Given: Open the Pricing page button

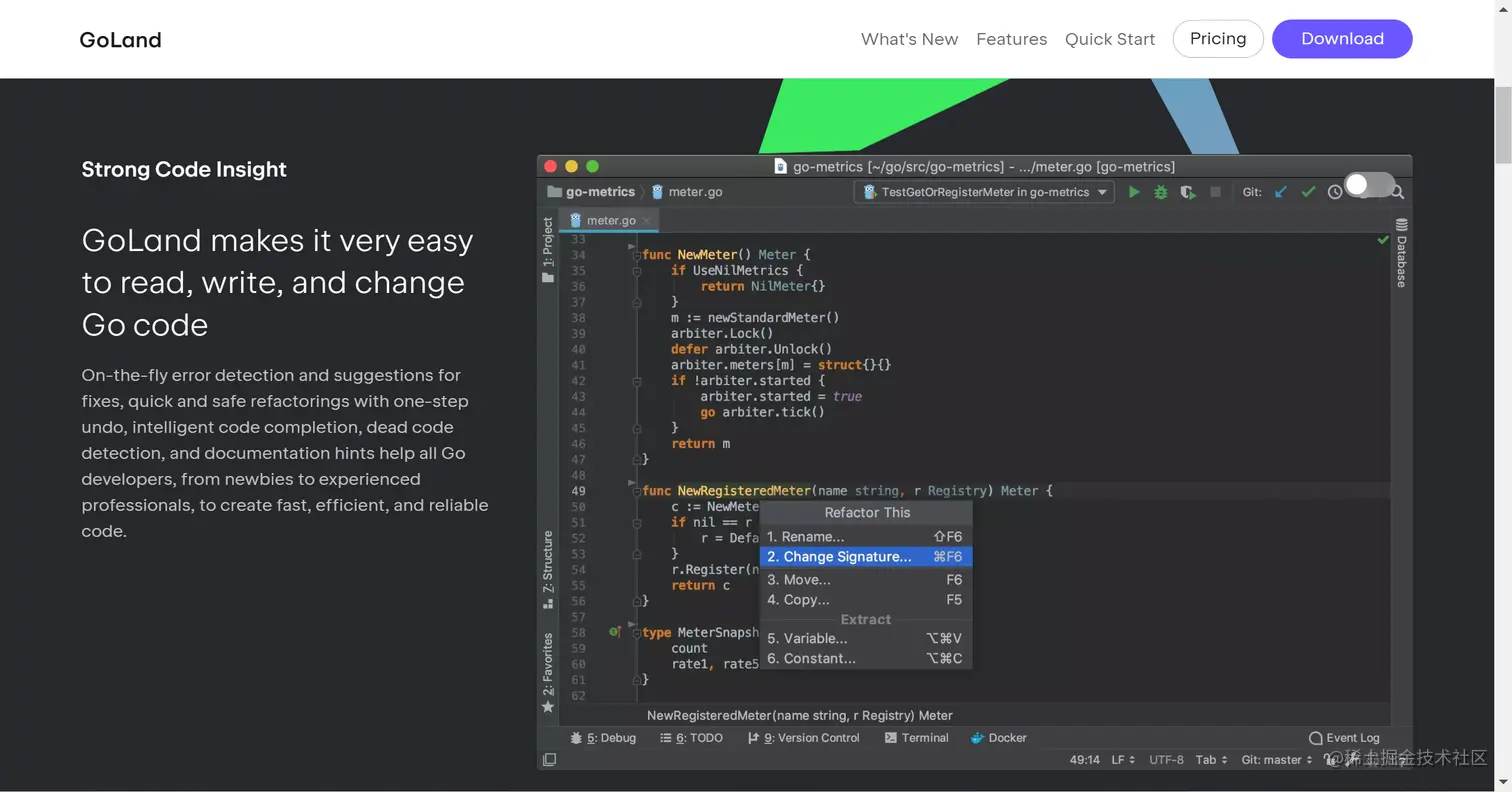Looking at the screenshot, I should (1218, 39).
